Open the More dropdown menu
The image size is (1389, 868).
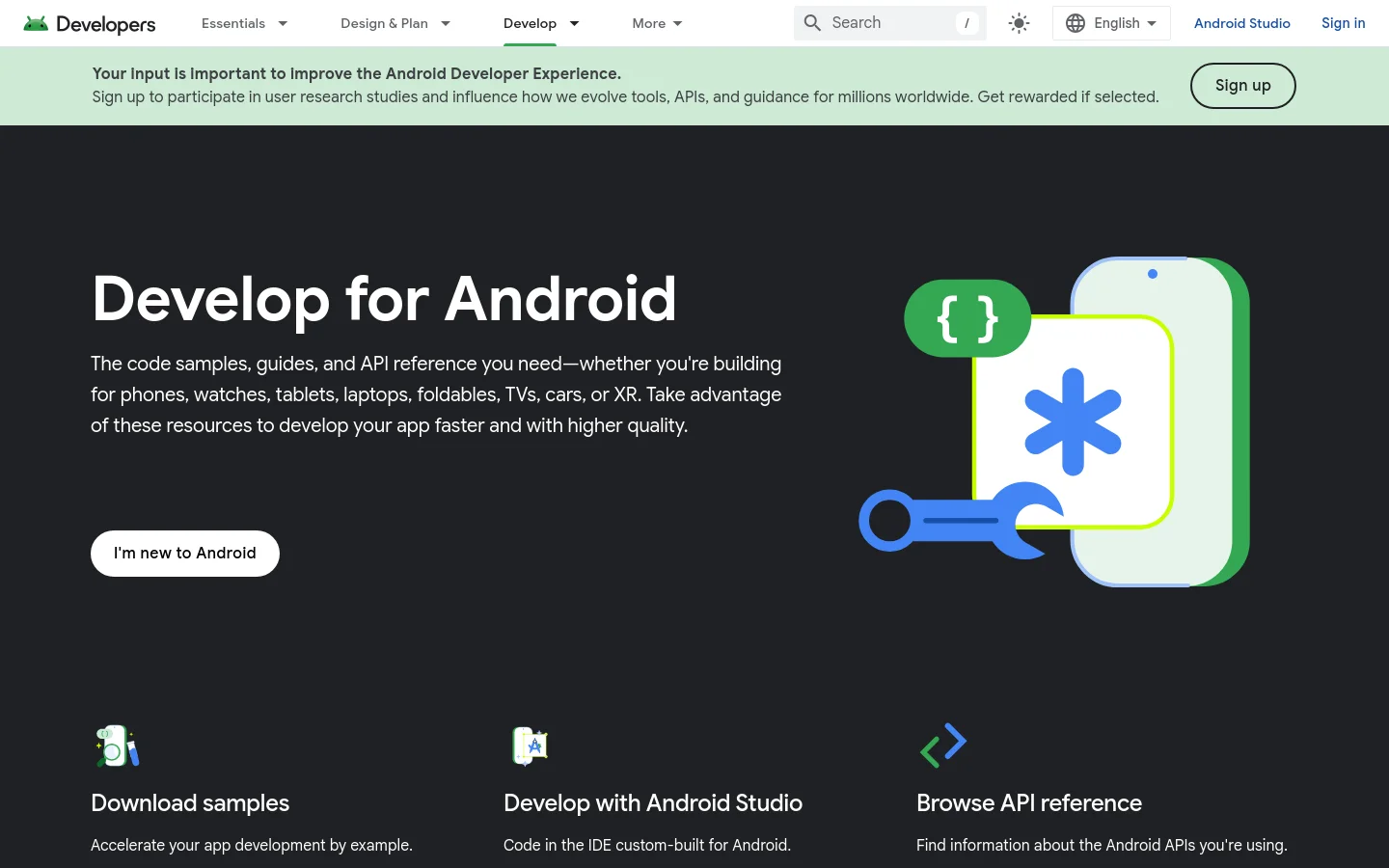coord(657,23)
